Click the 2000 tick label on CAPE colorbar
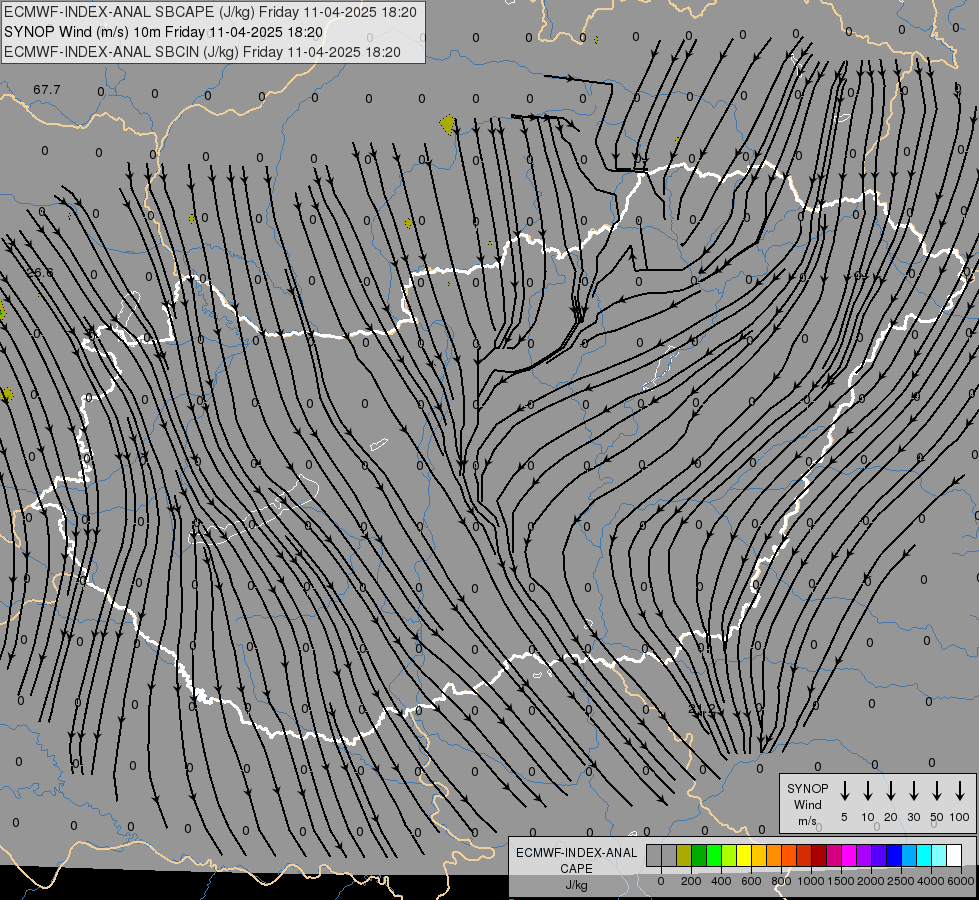 [x=871, y=881]
